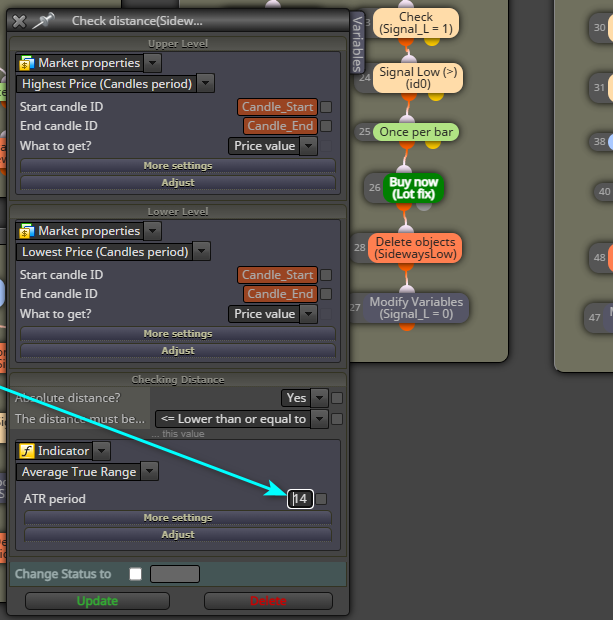Click the yellow output connector under Signal Low
613x620 pixels.
coord(435,96)
